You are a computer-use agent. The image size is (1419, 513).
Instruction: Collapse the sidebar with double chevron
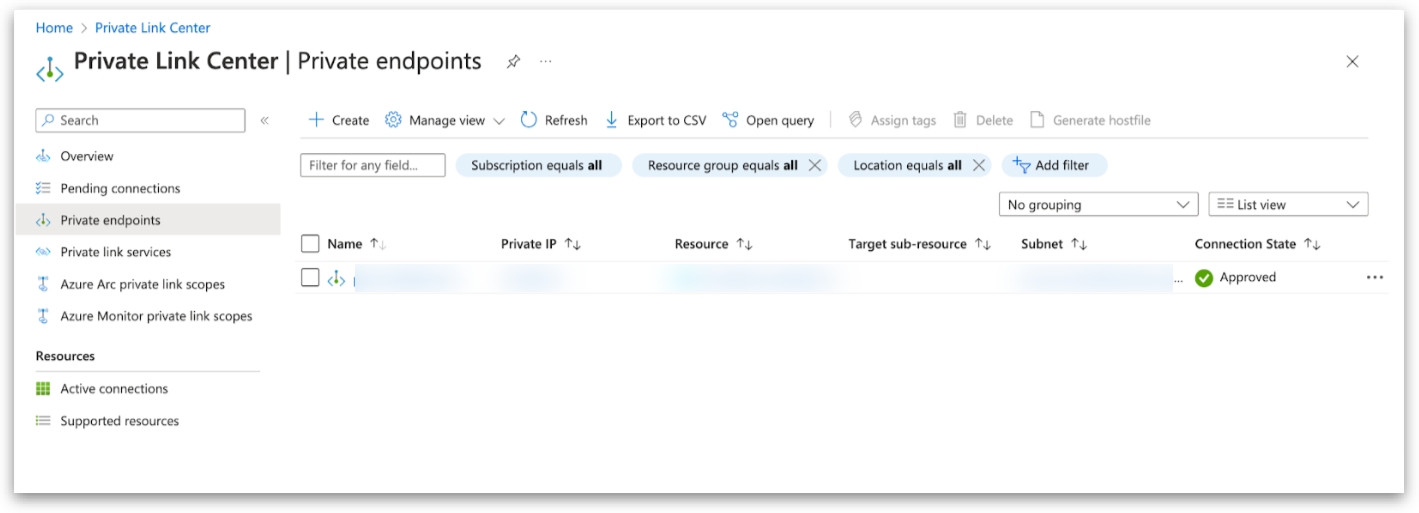click(x=265, y=120)
